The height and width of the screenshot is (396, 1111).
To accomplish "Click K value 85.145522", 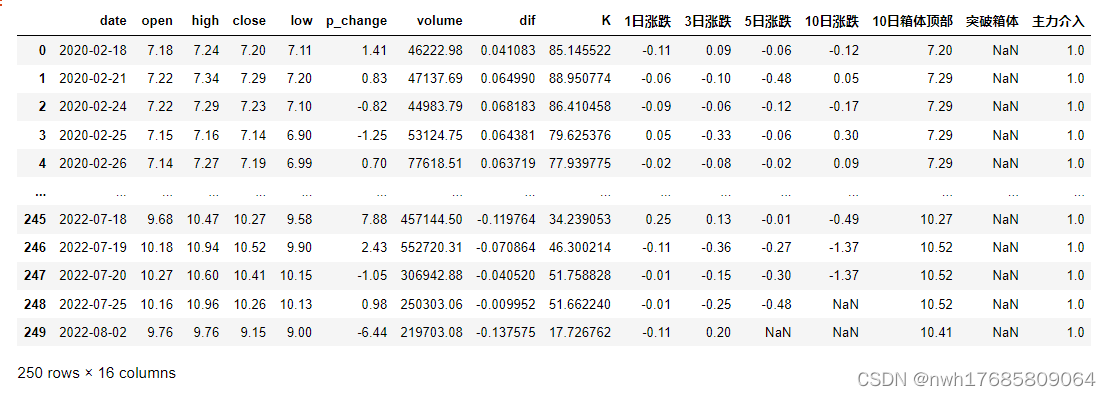I will point(580,50).
